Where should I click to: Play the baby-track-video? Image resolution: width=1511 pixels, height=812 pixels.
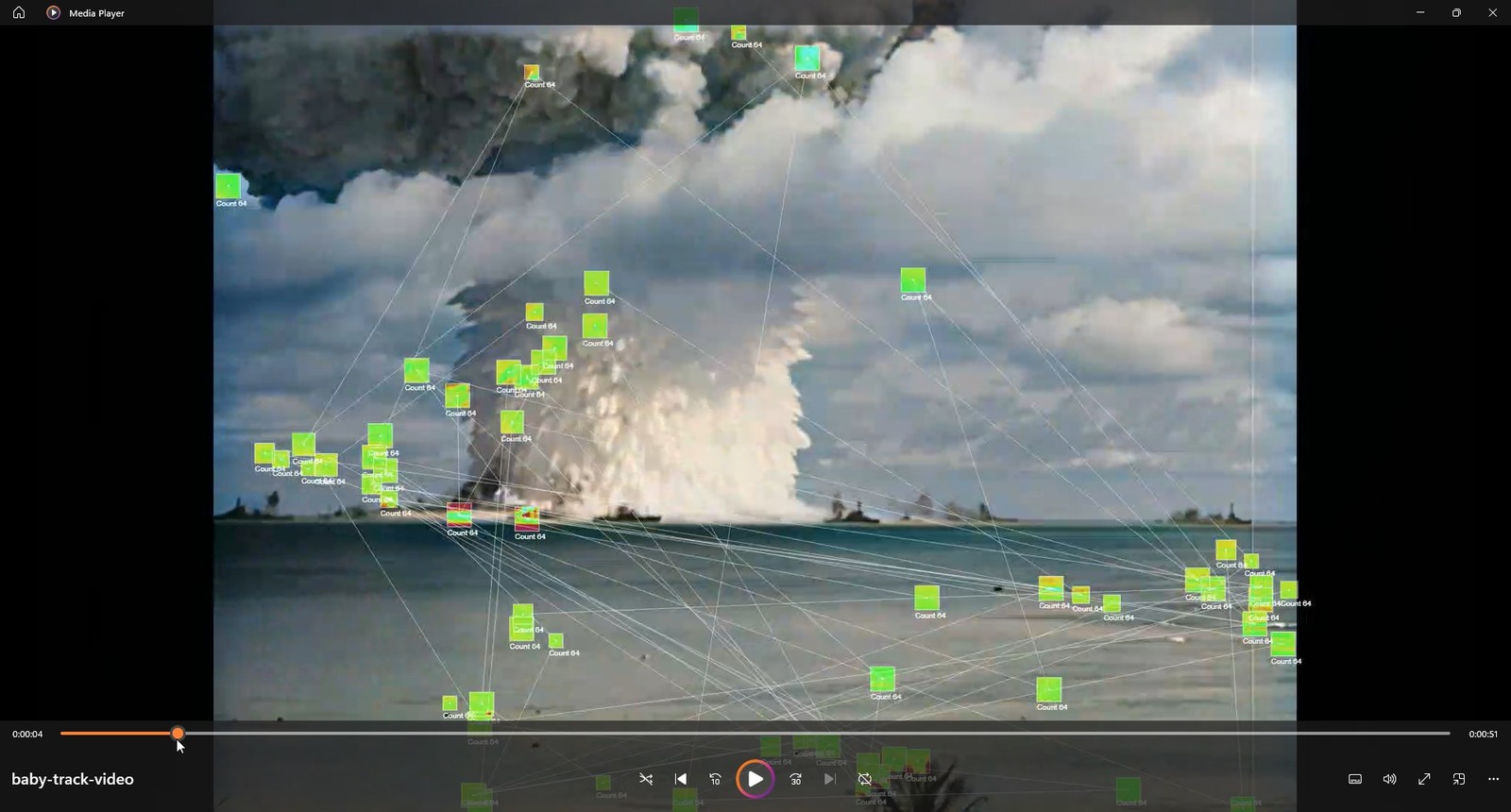755,779
